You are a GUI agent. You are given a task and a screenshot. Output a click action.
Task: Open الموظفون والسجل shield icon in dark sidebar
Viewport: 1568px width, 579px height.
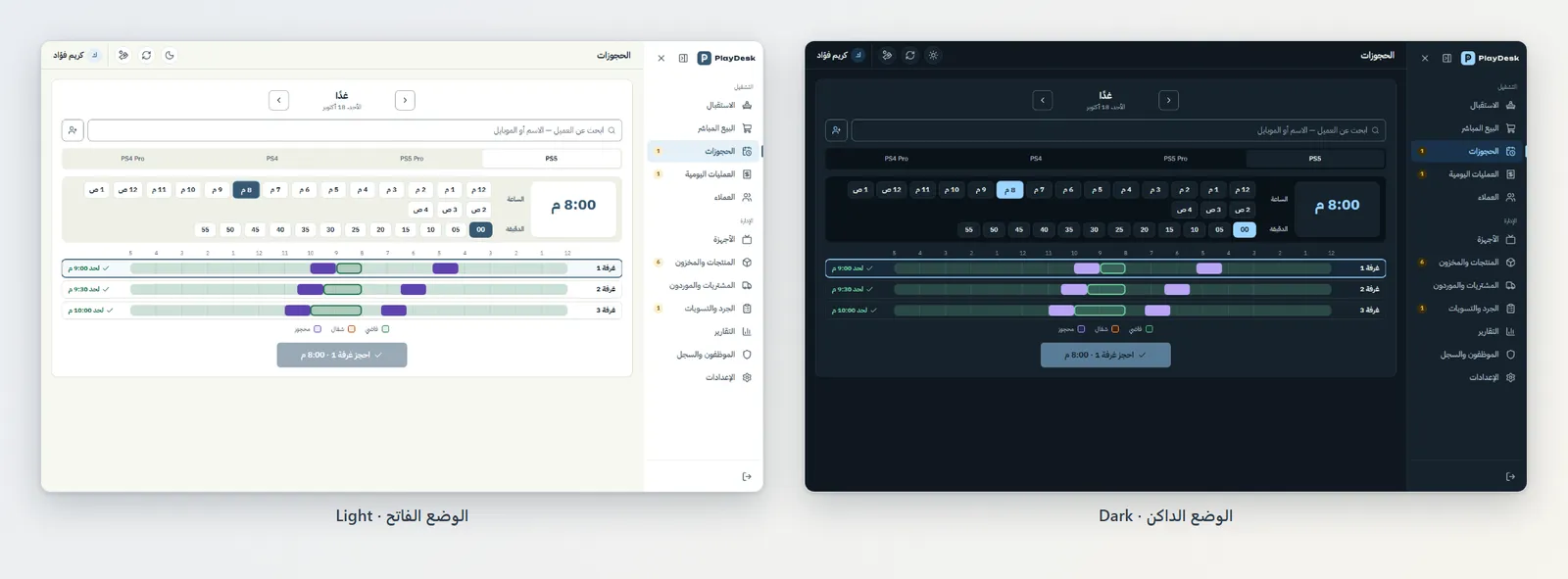[1510, 355]
